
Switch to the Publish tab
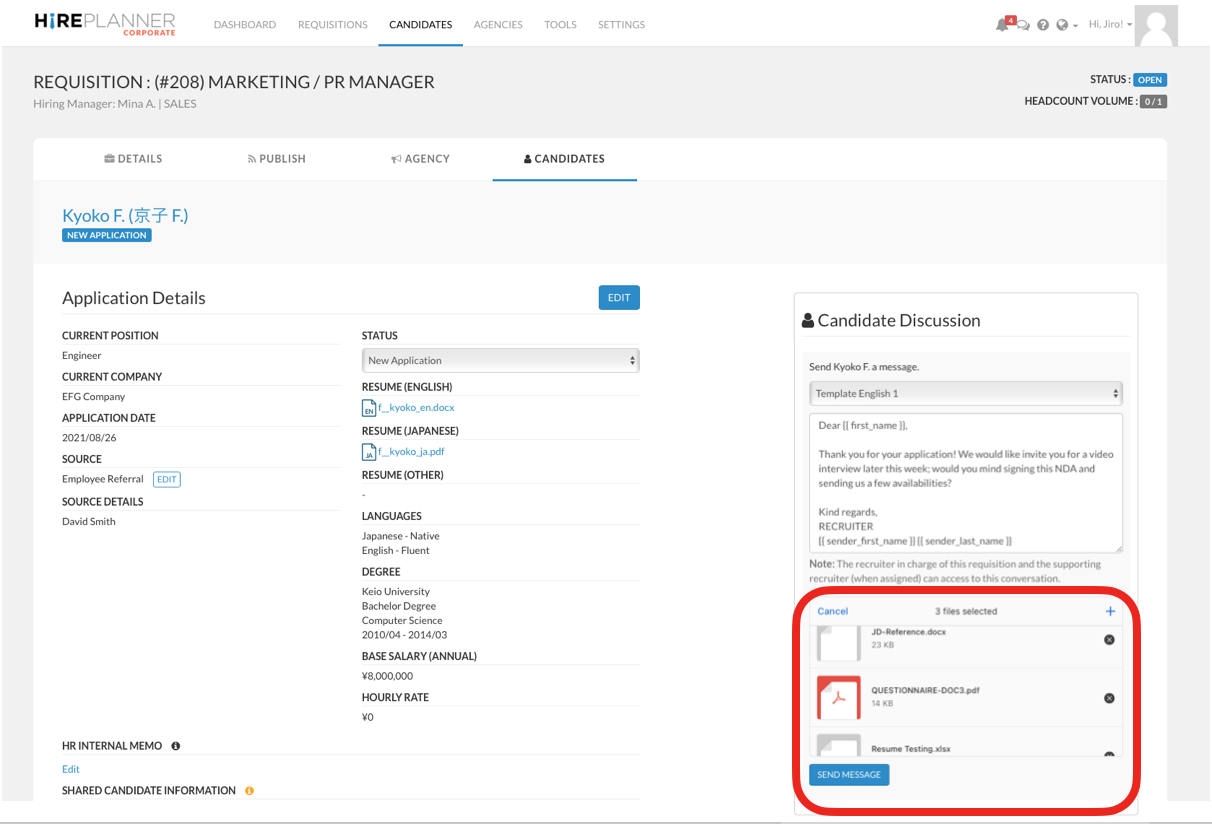point(277,159)
